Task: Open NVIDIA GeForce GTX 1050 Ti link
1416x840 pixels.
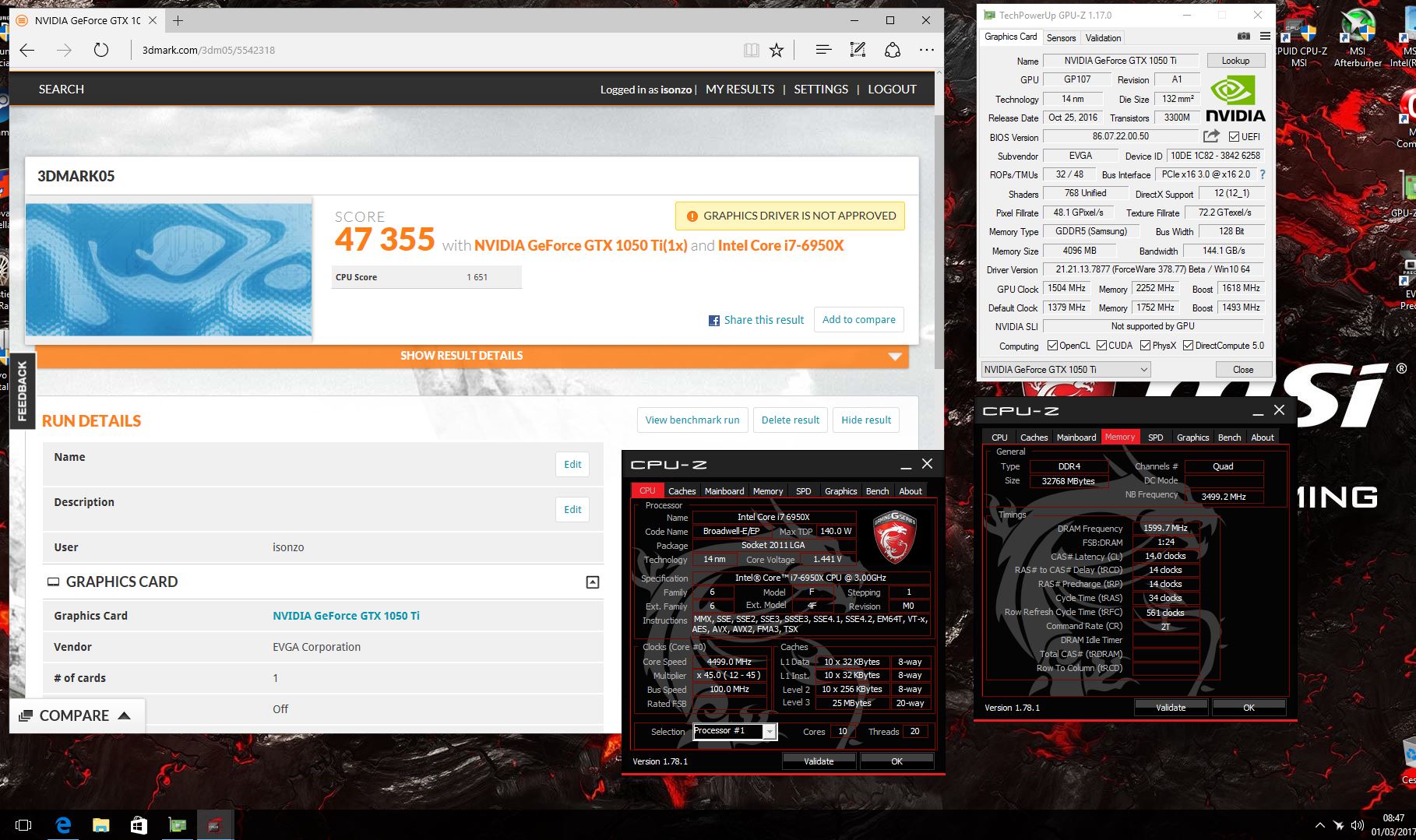Action: [x=346, y=616]
